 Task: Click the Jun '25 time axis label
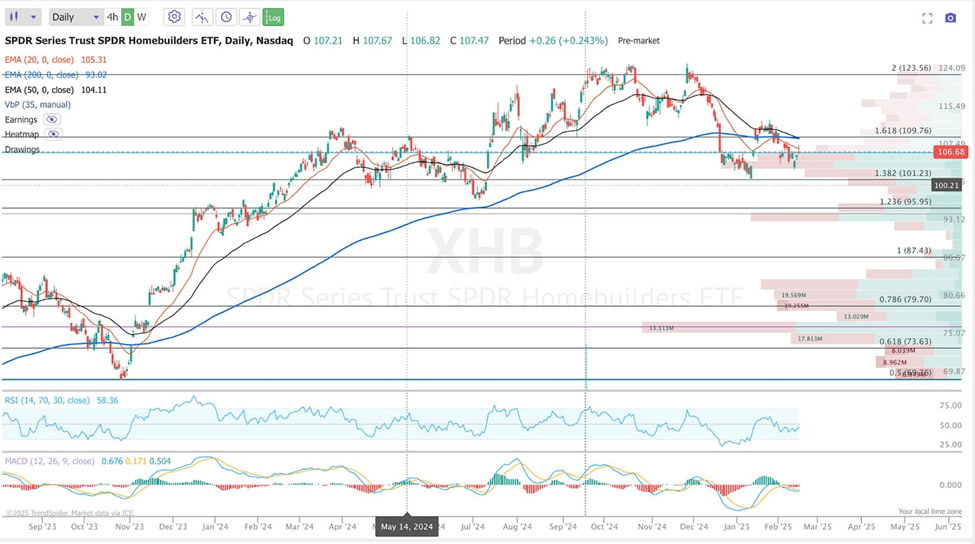pyautogui.click(x=948, y=527)
